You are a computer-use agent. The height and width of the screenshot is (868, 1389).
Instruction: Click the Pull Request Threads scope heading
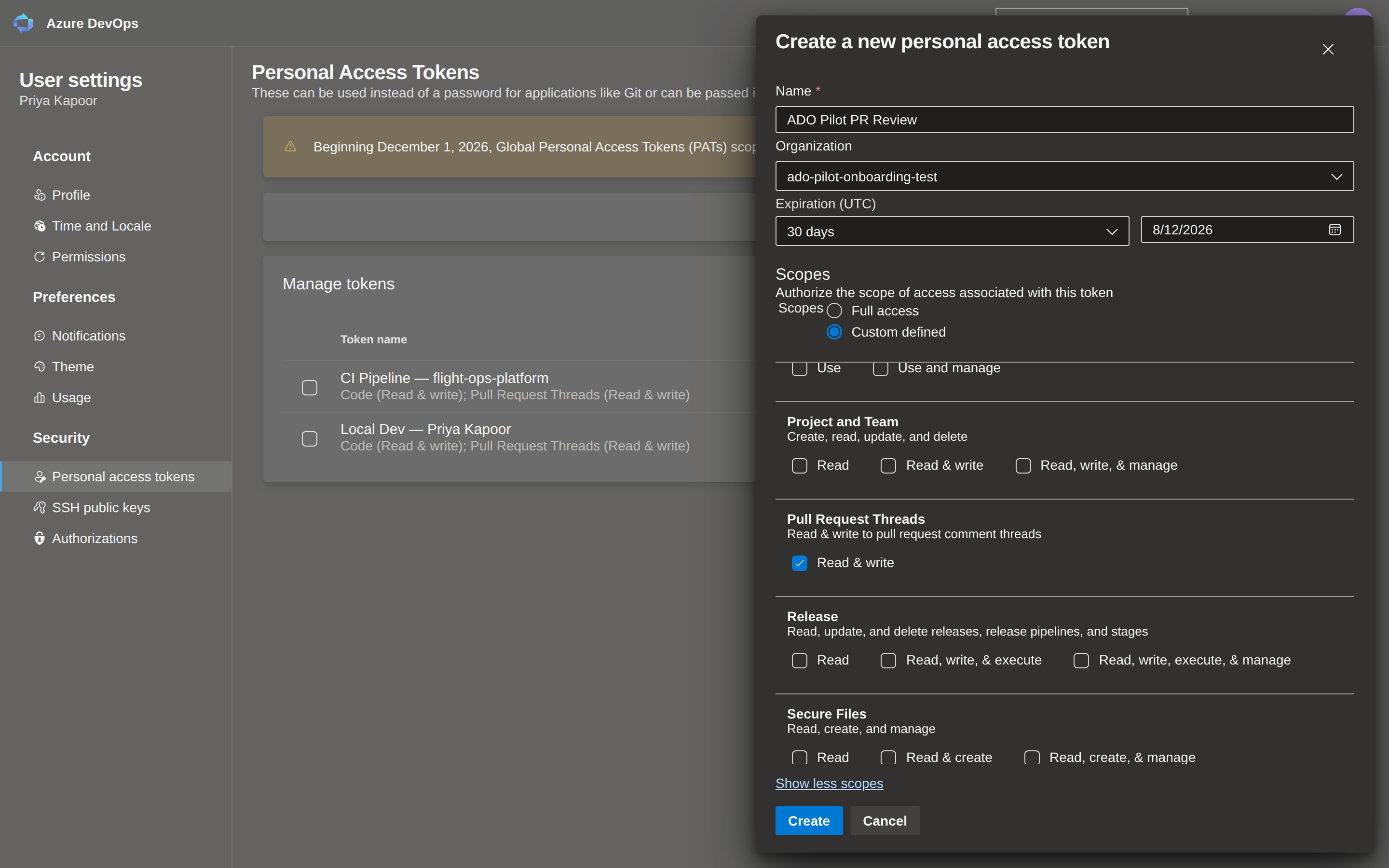(856, 519)
